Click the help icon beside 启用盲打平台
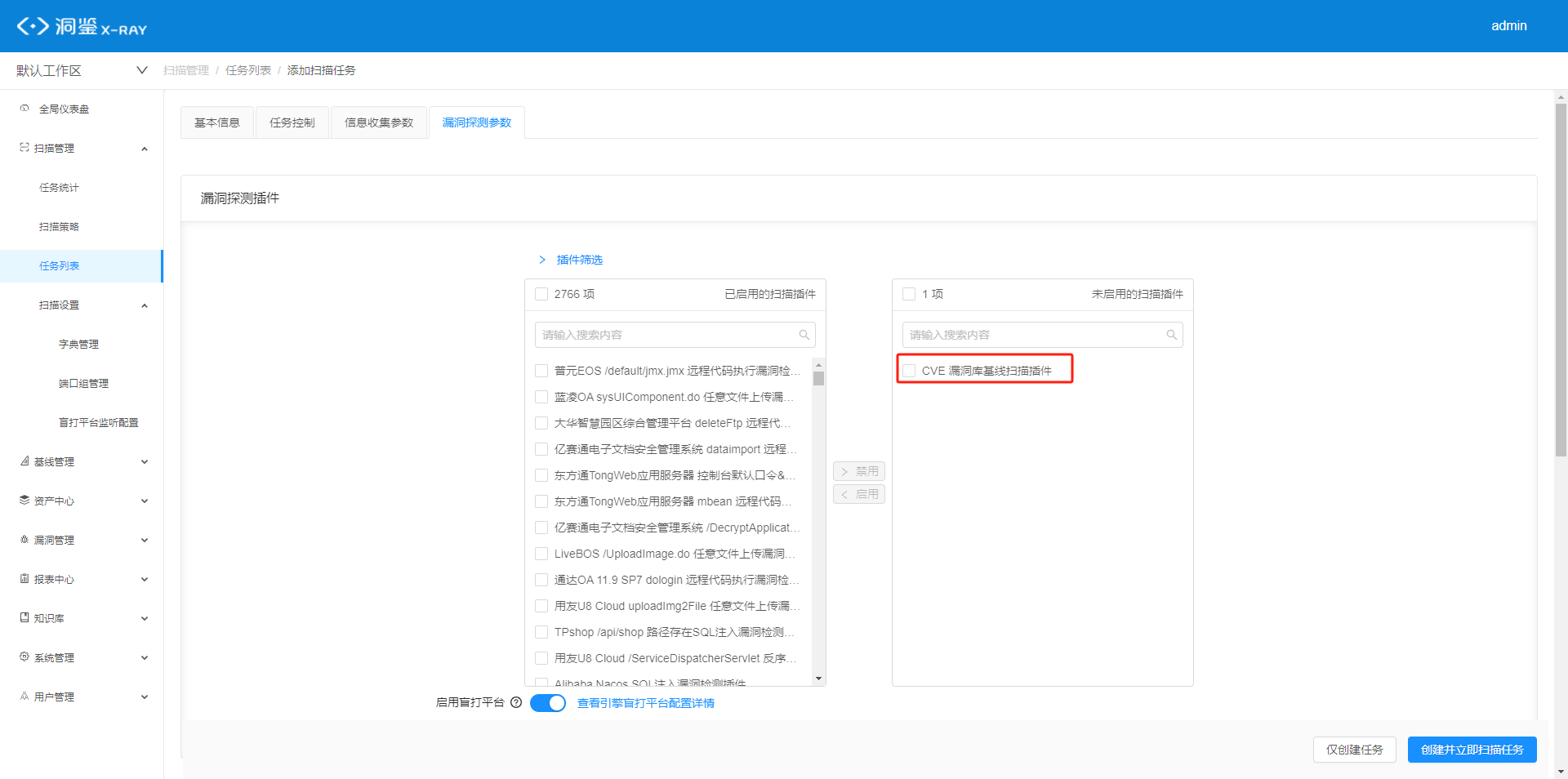The width and height of the screenshot is (1568, 779). point(516,702)
